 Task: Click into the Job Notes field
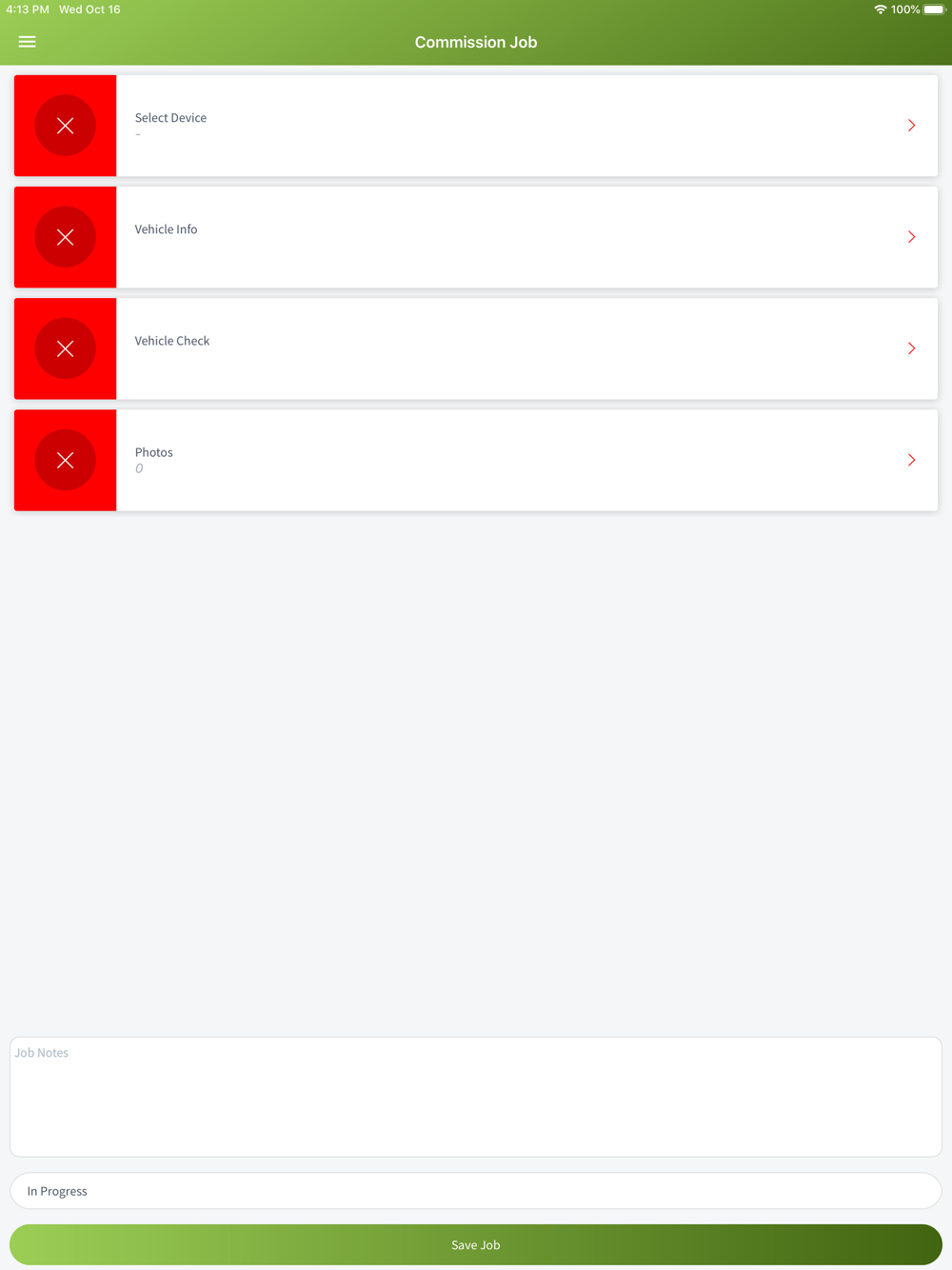476,1097
